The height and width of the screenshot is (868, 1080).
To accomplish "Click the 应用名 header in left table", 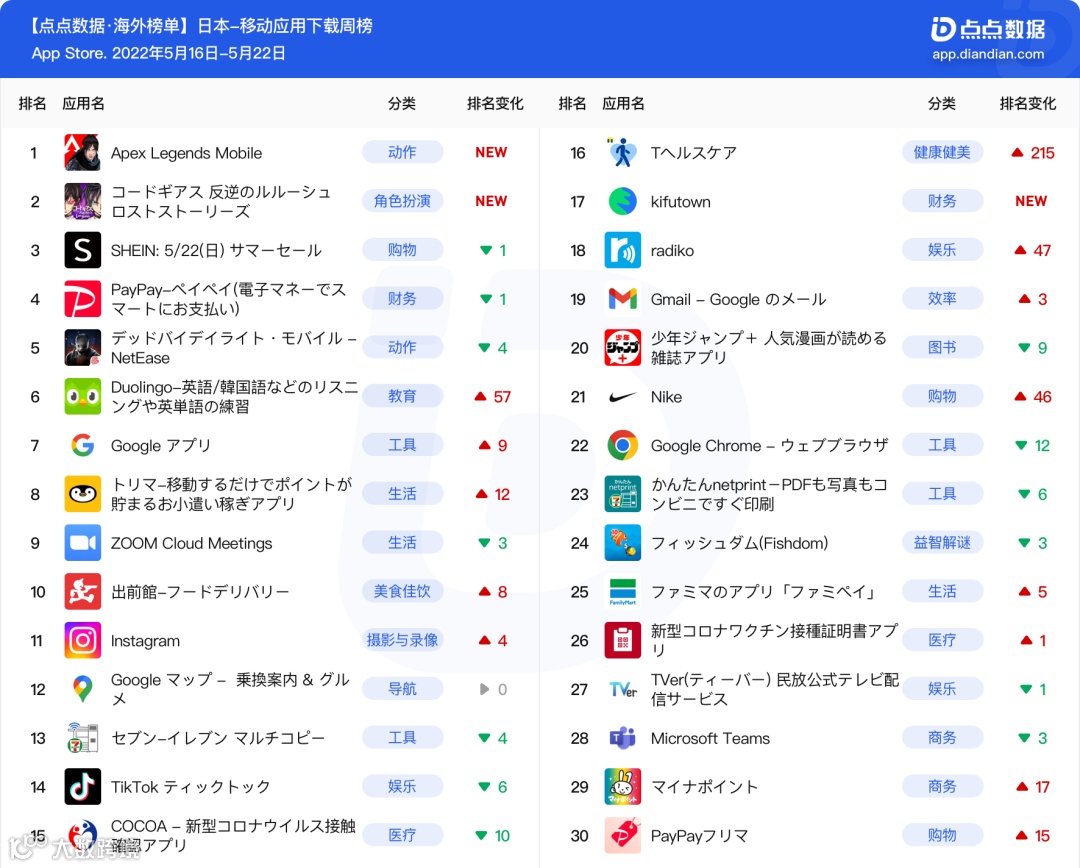I will coord(83,104).
